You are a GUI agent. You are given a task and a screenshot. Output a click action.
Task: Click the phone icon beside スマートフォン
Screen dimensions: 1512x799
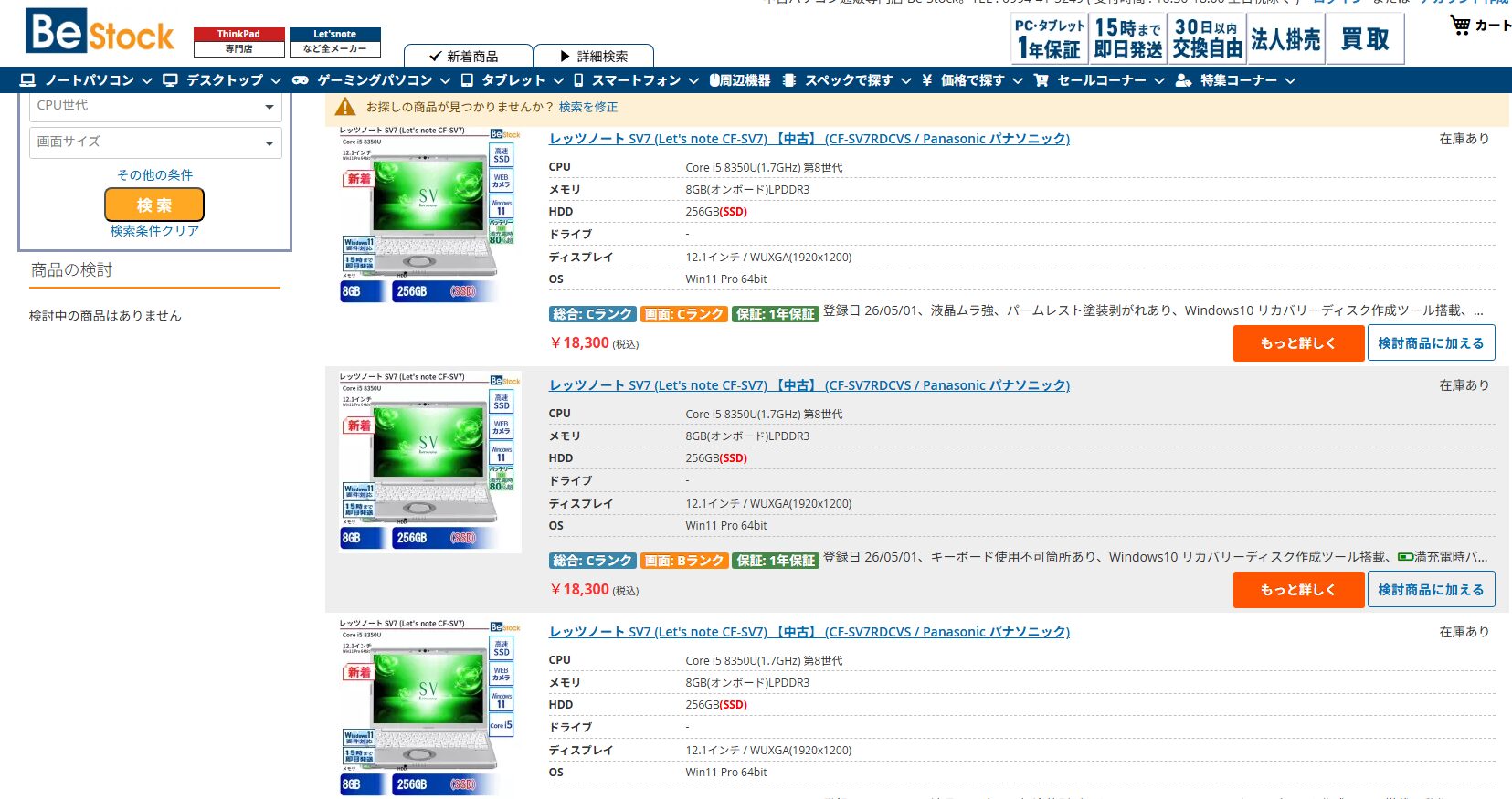(x=578, y=80)
